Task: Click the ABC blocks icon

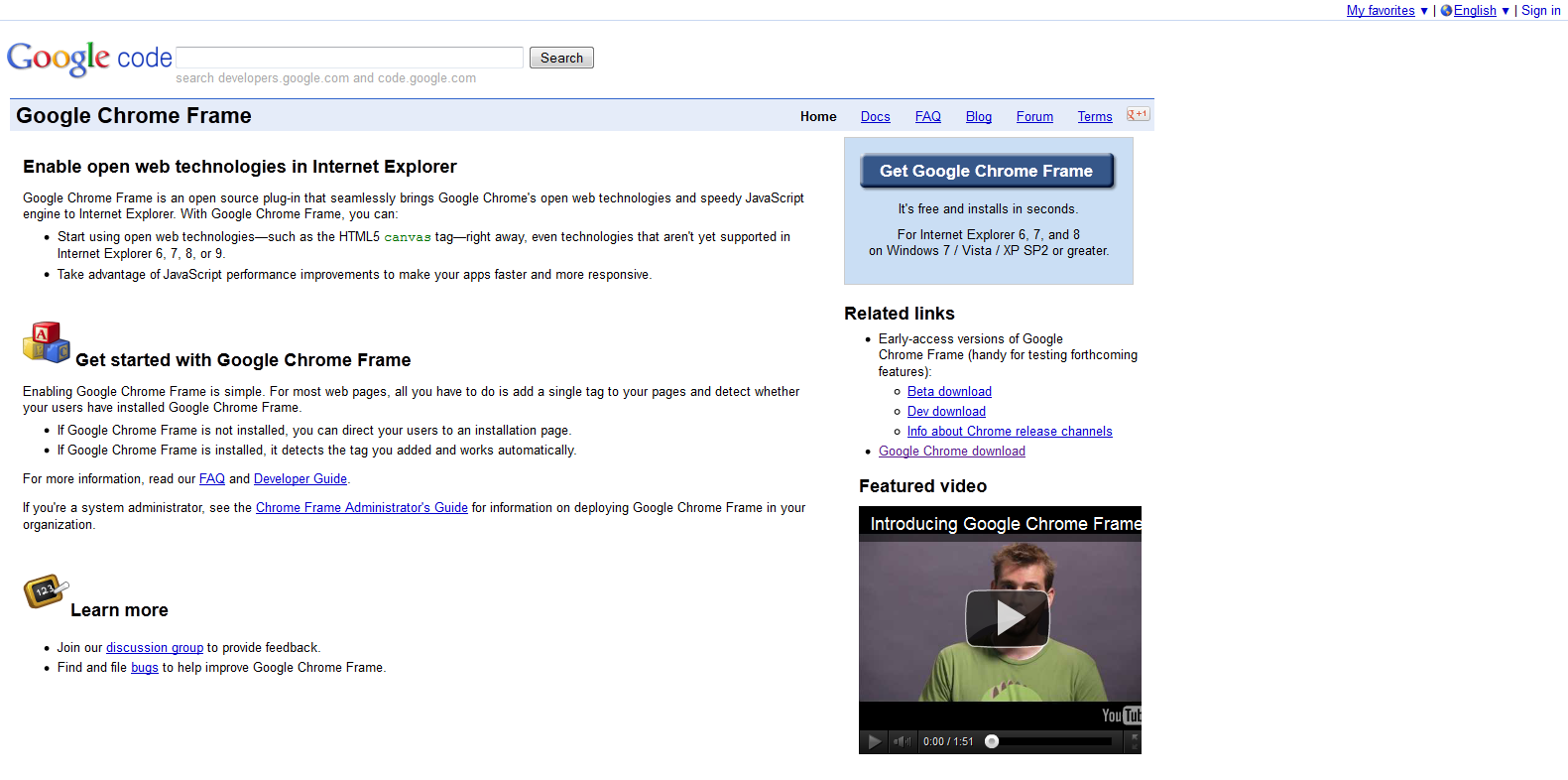Action: coord(47,343)
